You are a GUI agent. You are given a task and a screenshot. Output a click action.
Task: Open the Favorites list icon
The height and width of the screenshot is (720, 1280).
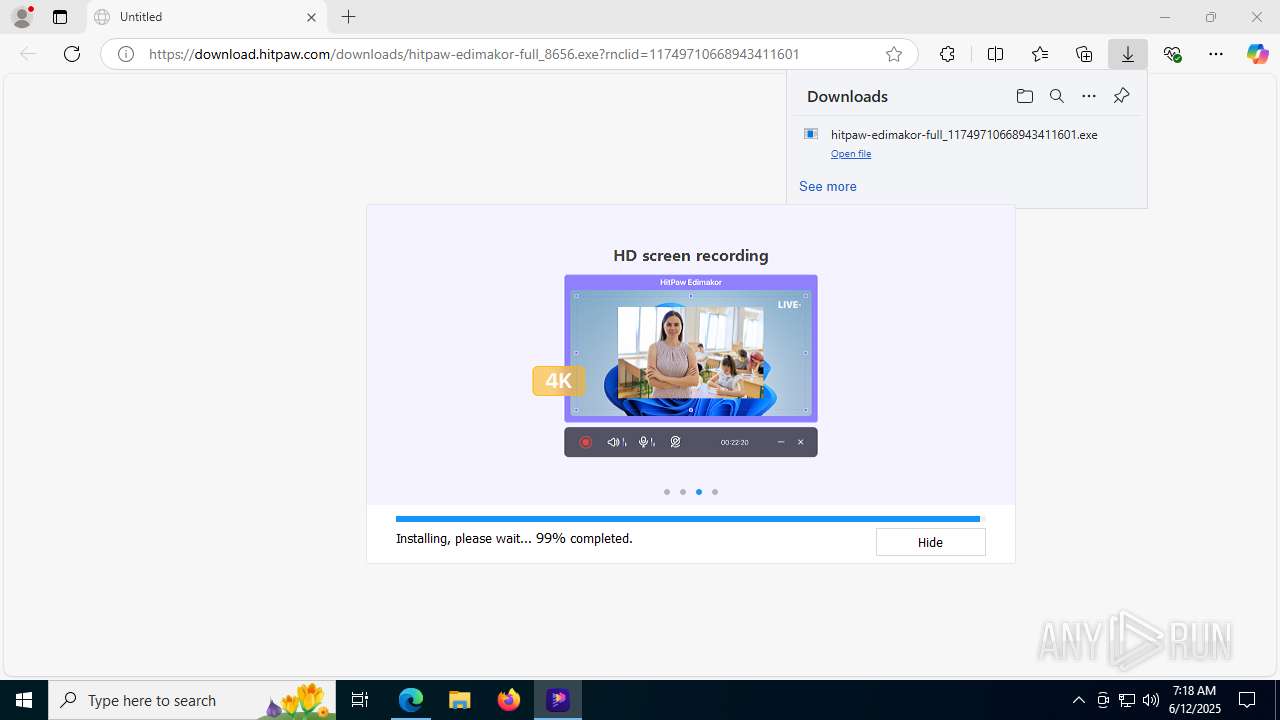[1040, 54]
